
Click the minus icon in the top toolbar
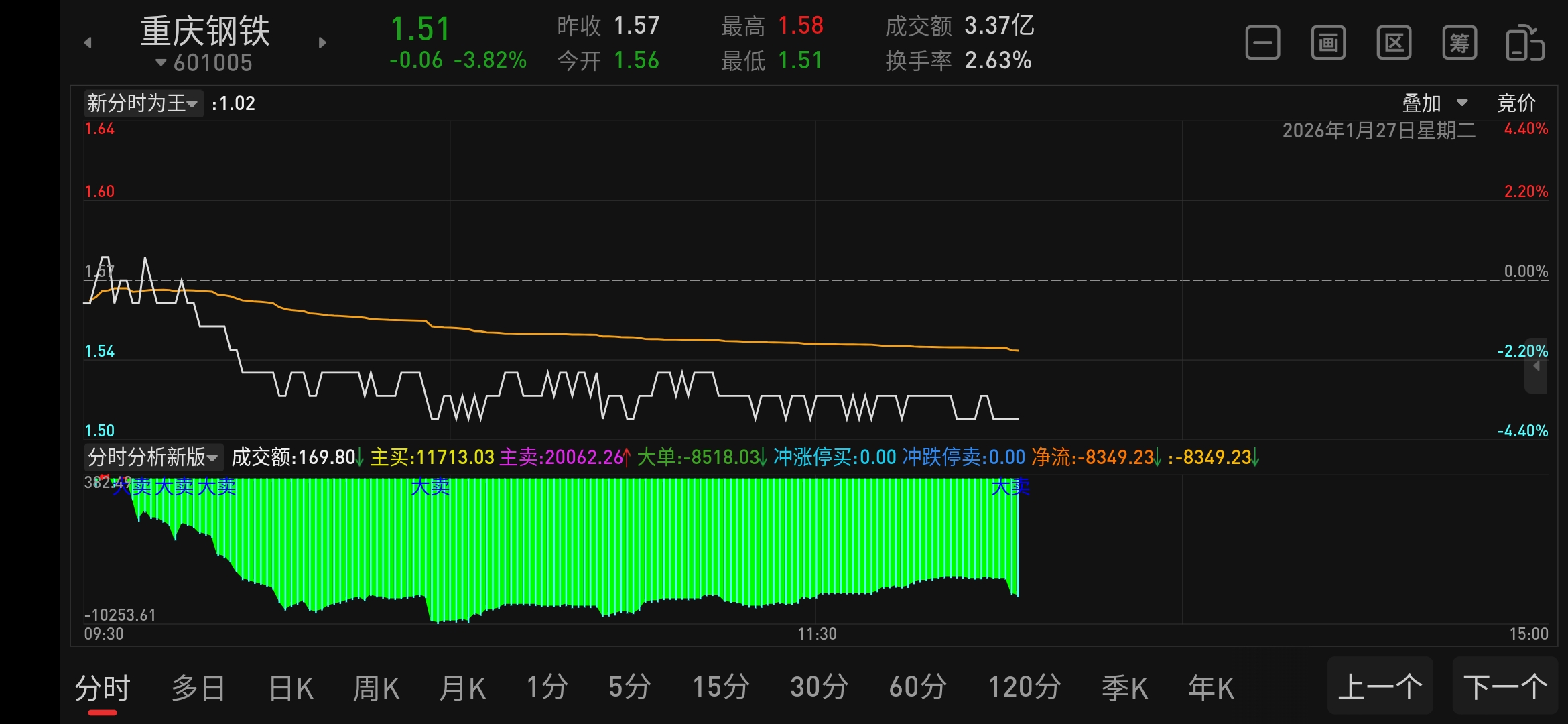point(1262,44)
